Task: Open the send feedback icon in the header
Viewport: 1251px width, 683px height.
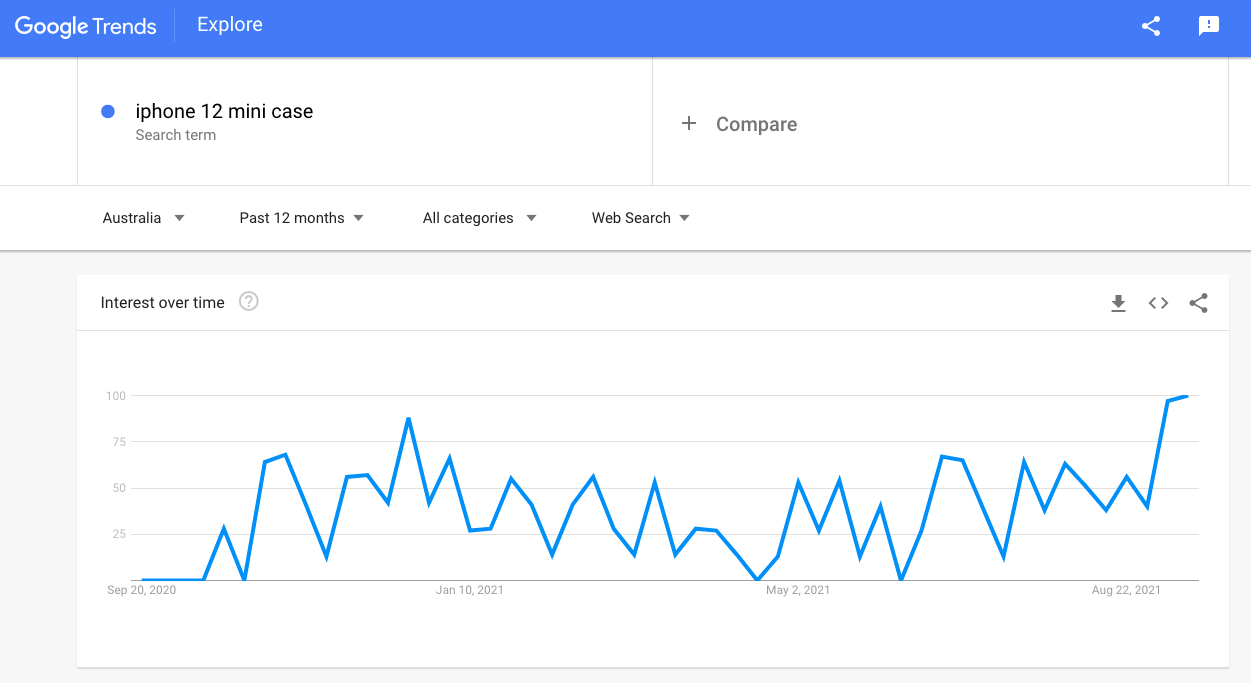Action: pyautogui.click(x=1209, y=27)
